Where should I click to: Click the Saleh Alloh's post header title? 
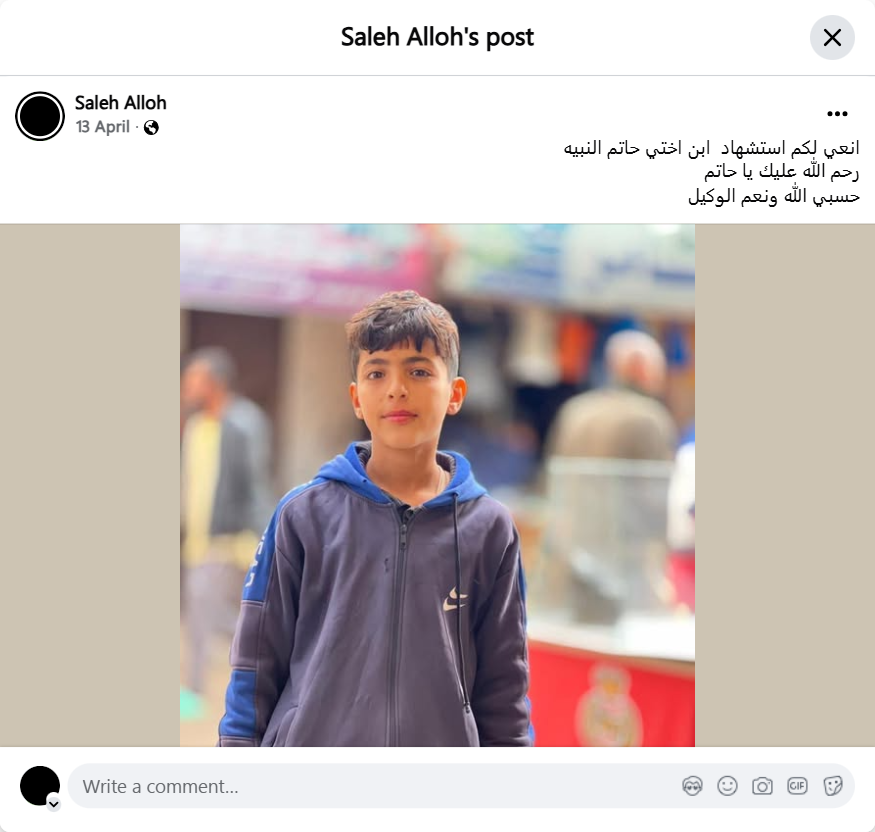click(x=438, y=37)
